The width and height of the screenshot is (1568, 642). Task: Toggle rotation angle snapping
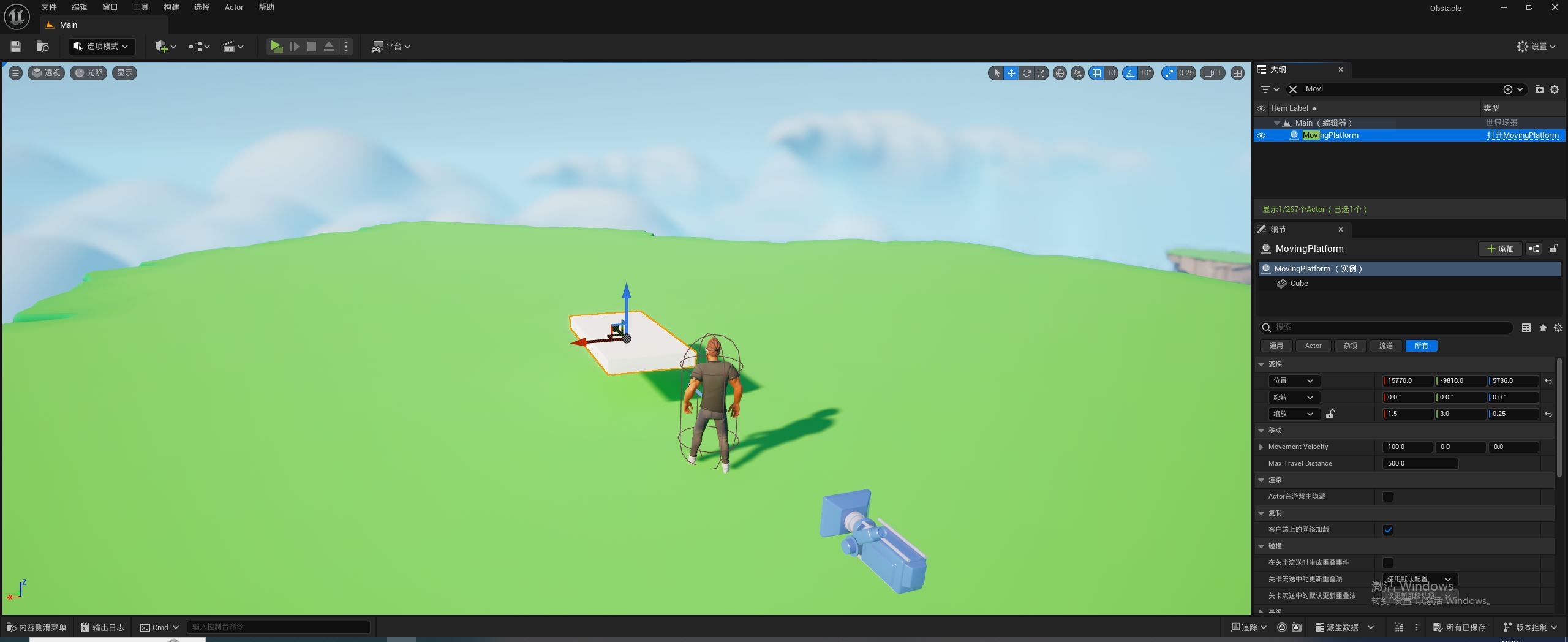tap(1130, 73)
